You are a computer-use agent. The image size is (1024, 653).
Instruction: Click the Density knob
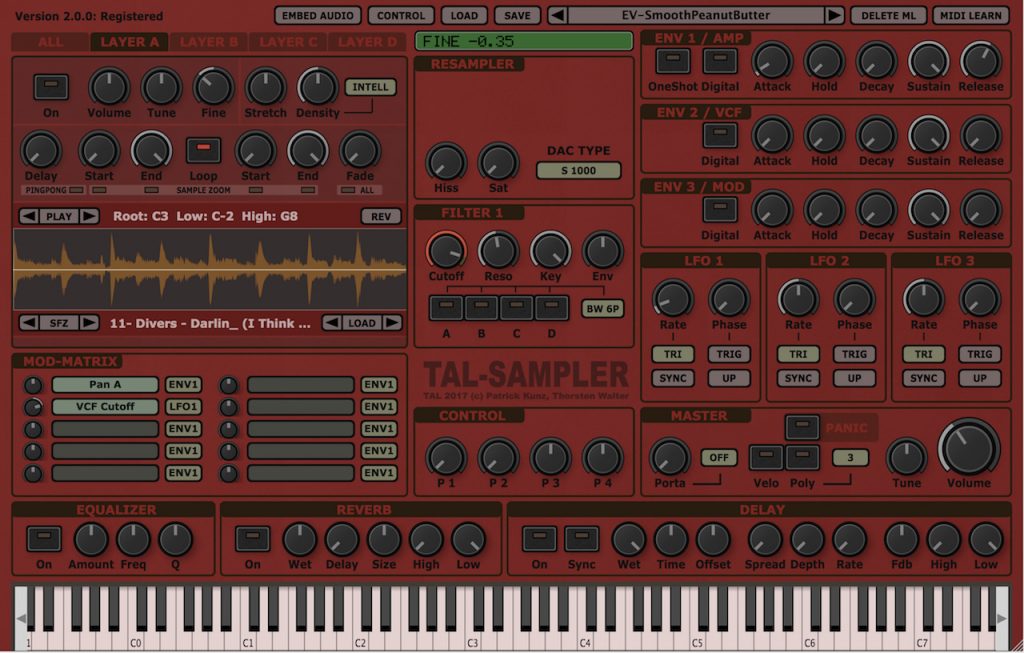(317, 87)
